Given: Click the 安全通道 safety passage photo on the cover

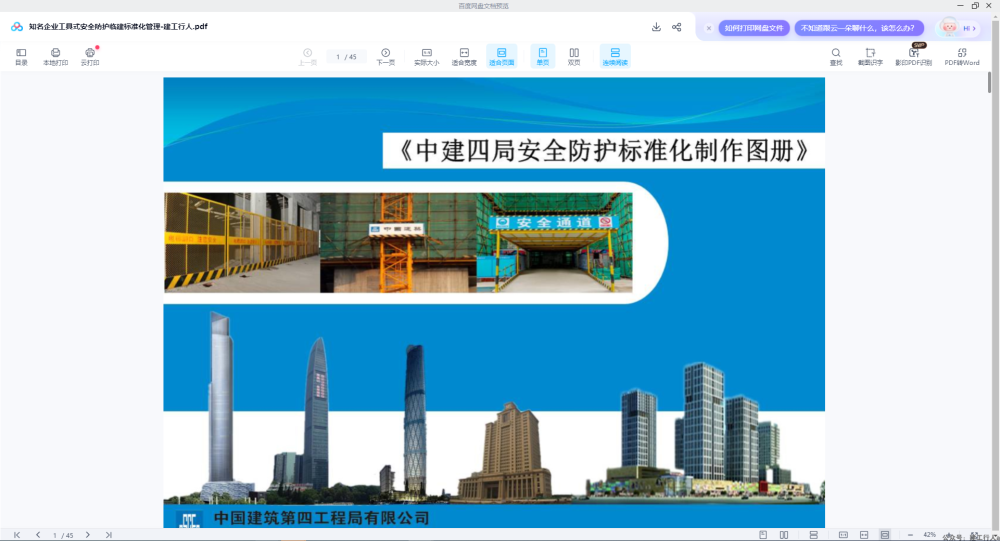Looking at the screenshot, I should 554,242.
